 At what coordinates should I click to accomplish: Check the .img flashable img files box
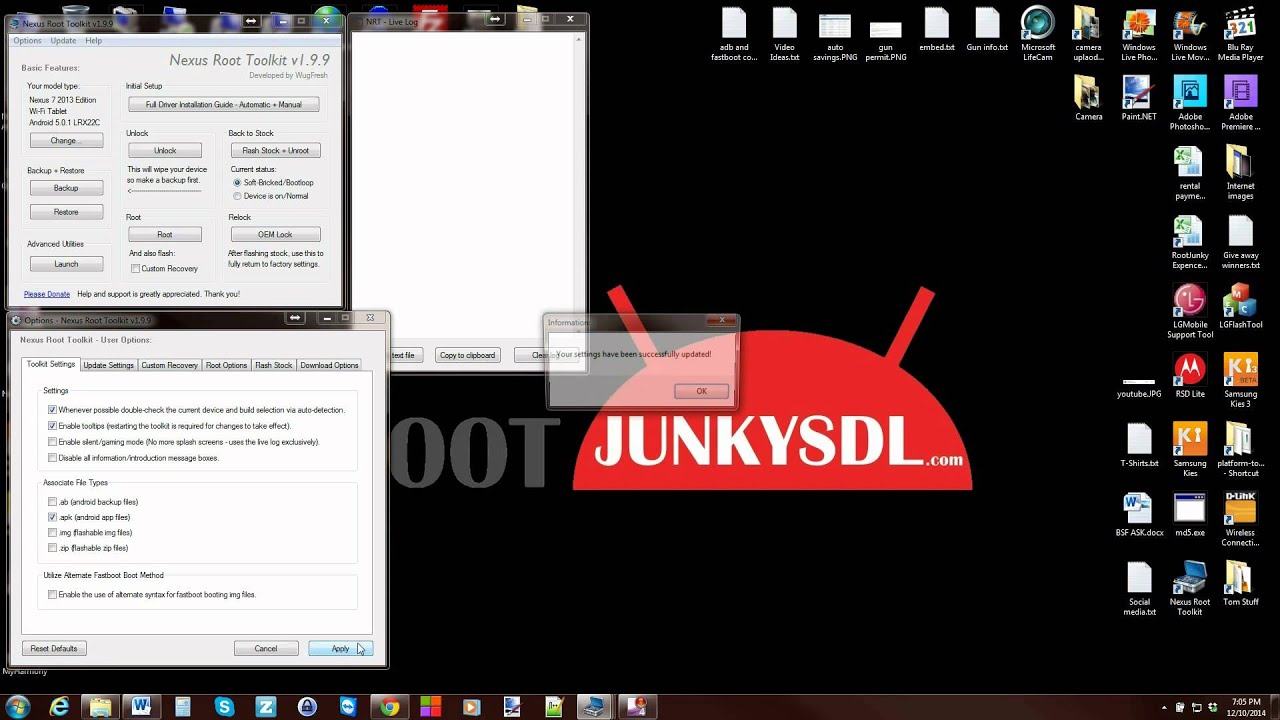pyautogui.click(x=52, y=533)
